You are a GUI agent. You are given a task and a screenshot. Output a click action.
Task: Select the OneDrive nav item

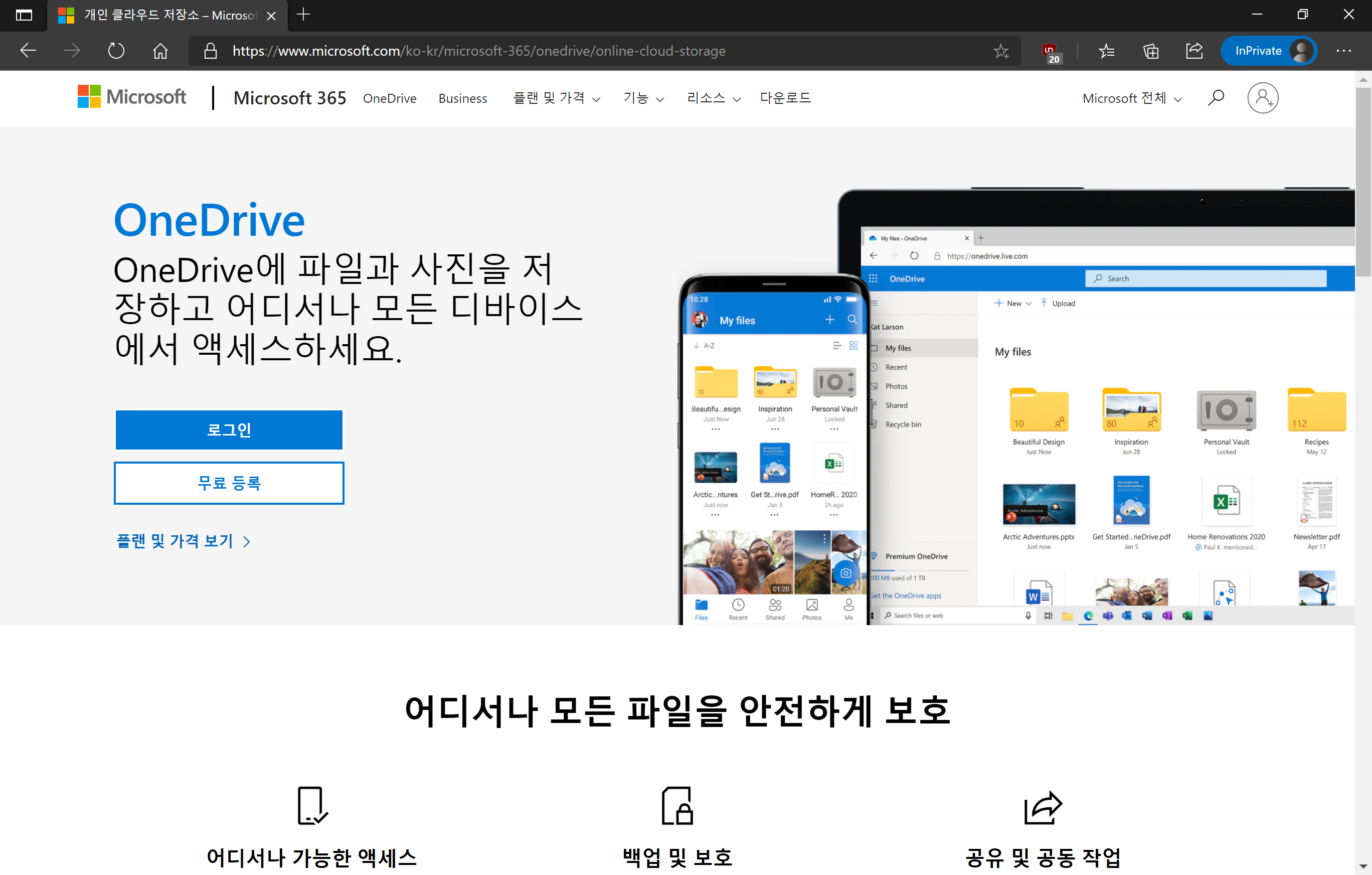[x=390, y=98]
